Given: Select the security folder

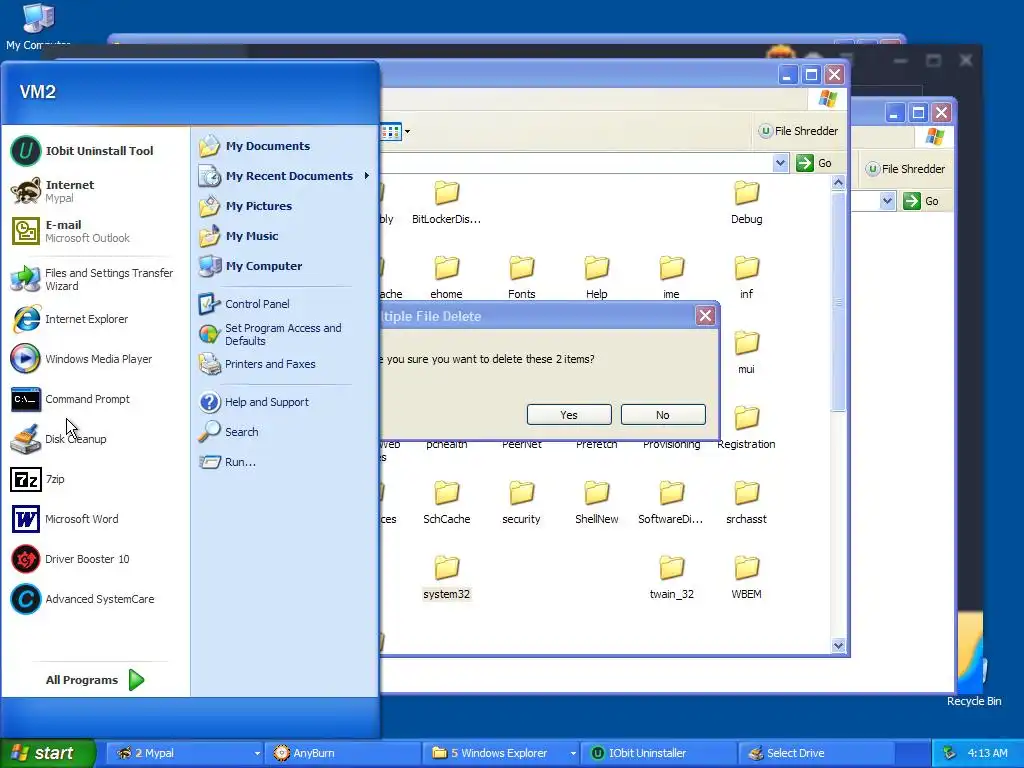Looking at the screenshot, I should point(522,503).
